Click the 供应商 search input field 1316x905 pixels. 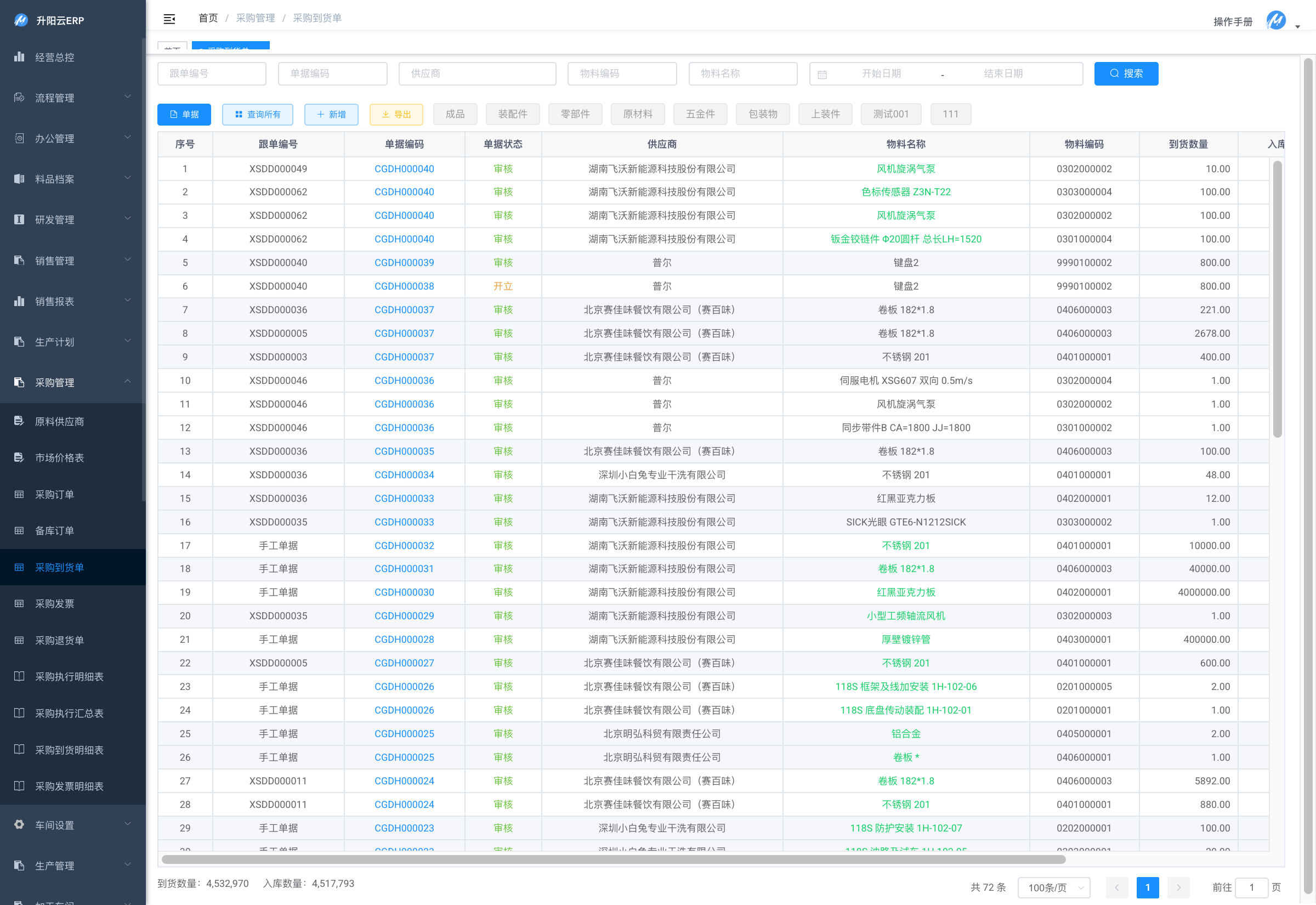[x=477, y=73]
